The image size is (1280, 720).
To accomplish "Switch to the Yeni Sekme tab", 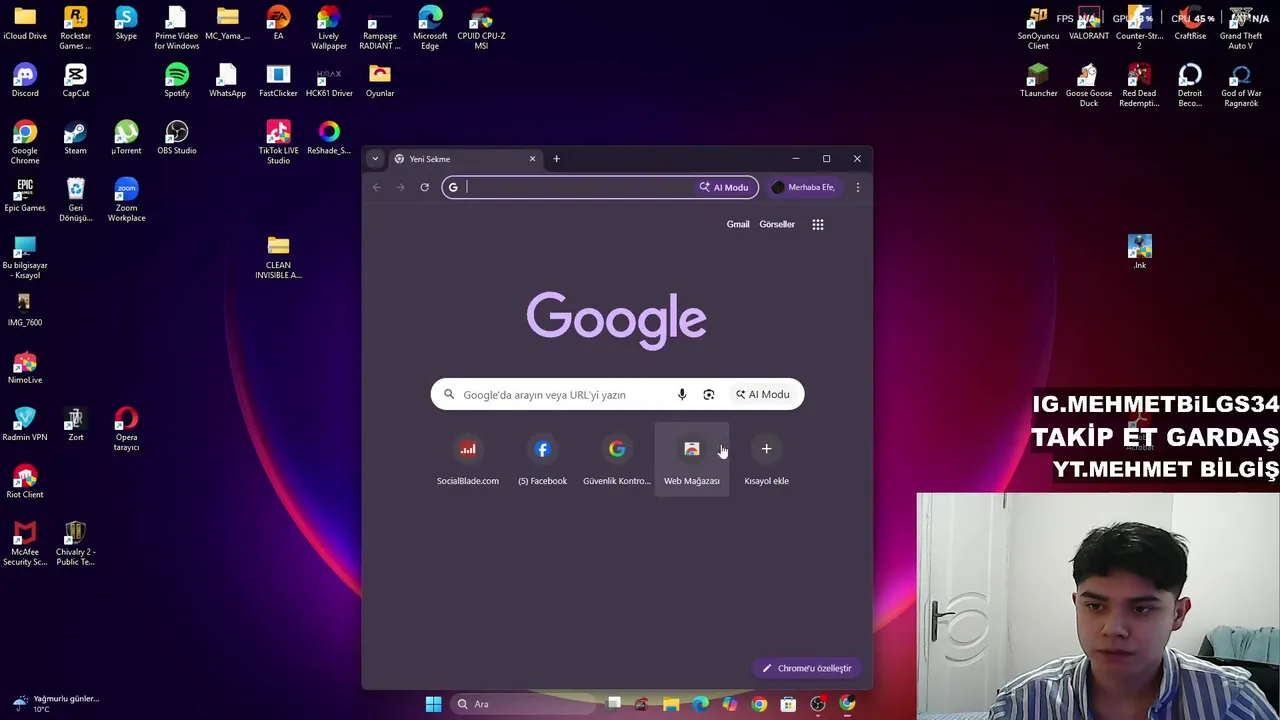I will (465, 159).
